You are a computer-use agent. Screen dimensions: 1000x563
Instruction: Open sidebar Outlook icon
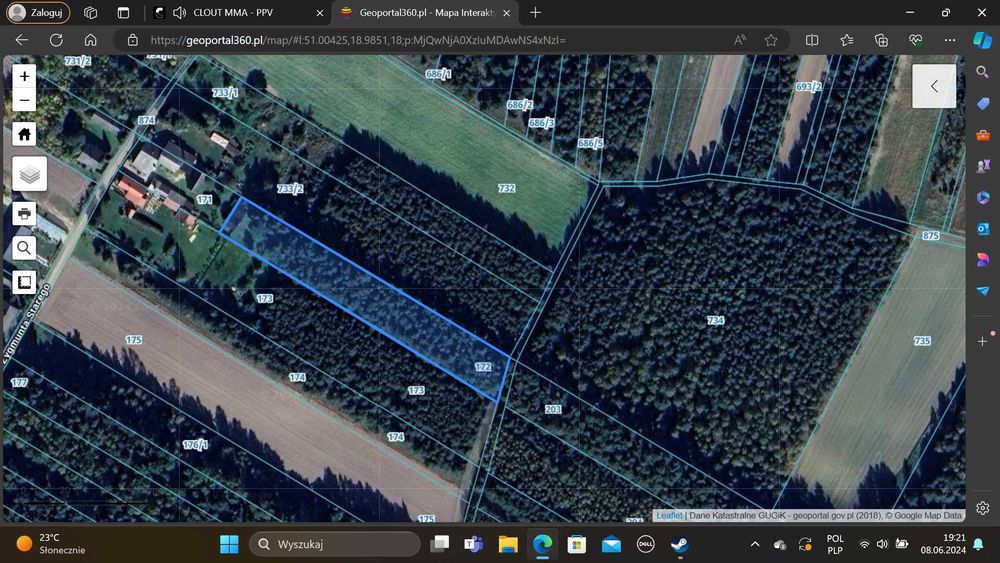(x=983, y=228)
